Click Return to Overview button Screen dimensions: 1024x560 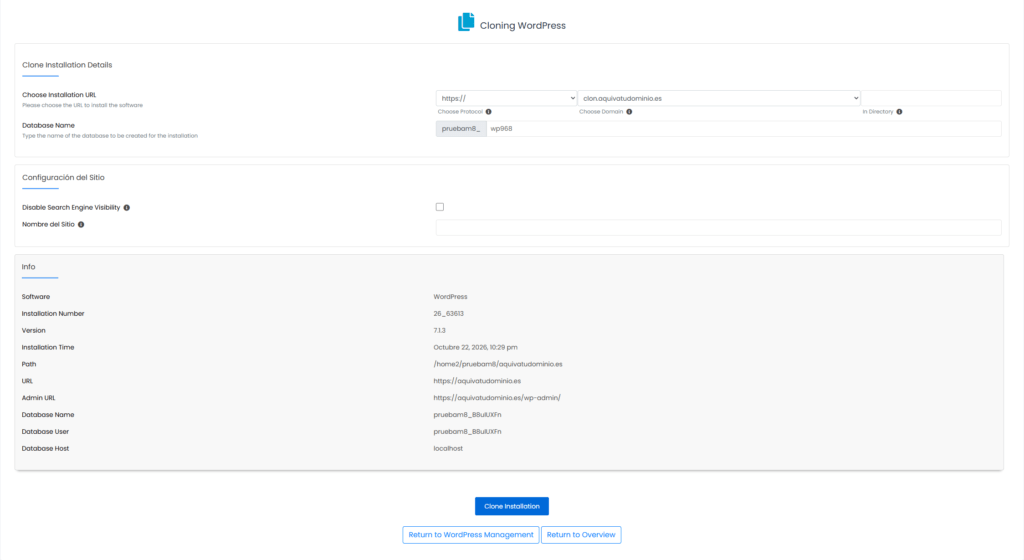point(581,535)
